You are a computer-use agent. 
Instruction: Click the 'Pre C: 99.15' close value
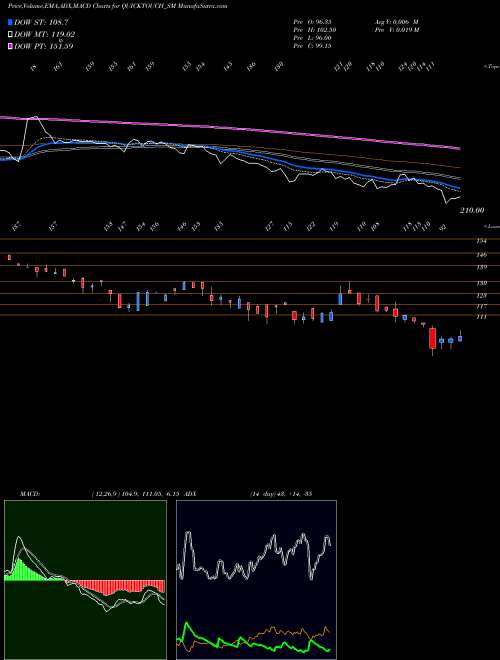point(312,46)
